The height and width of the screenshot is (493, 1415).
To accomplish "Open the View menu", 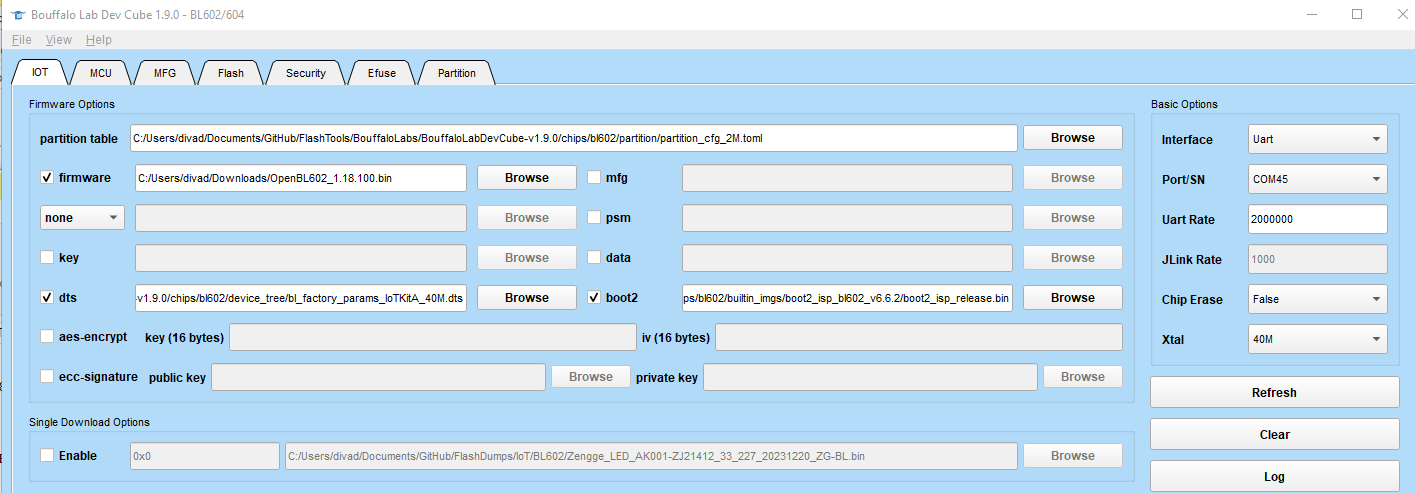I will pyautogui.click(x=59, y=40).
